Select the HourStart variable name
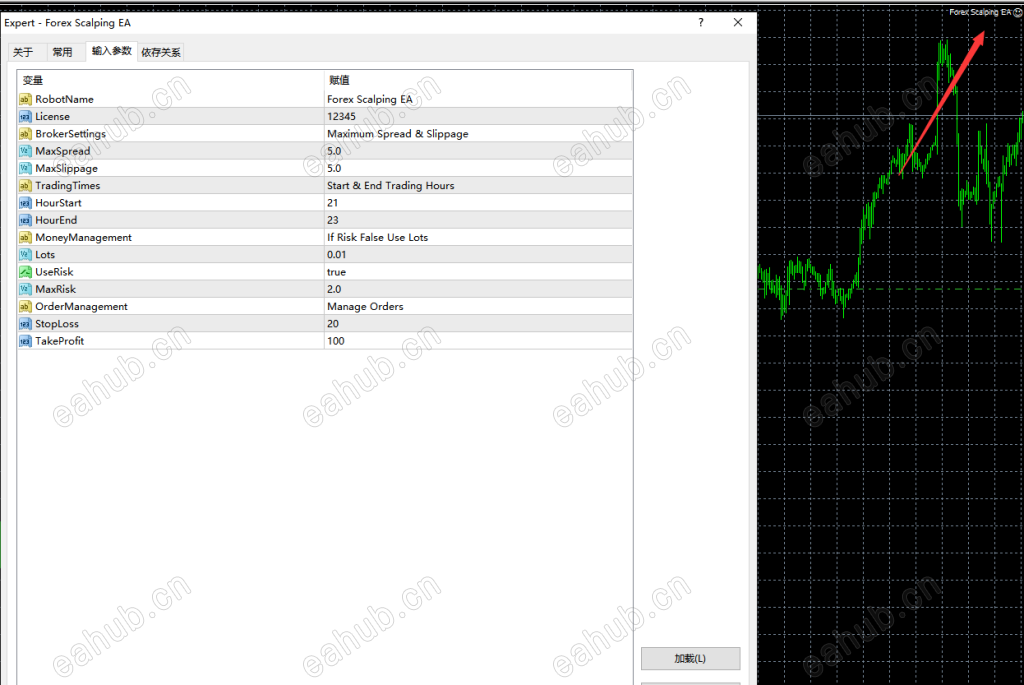The height and width of the screenshot is (685, 1024). click(x=58, y=203)
